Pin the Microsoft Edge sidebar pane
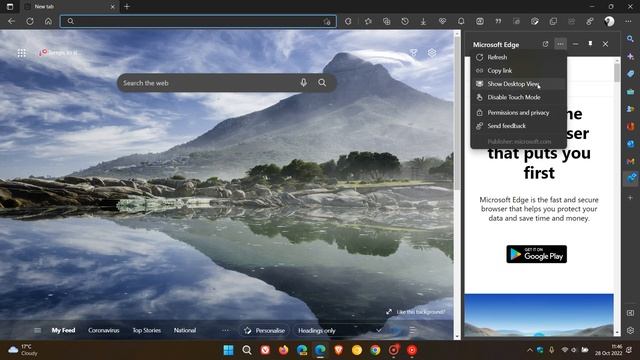The image size is (640, 360). tap(590, 44)
